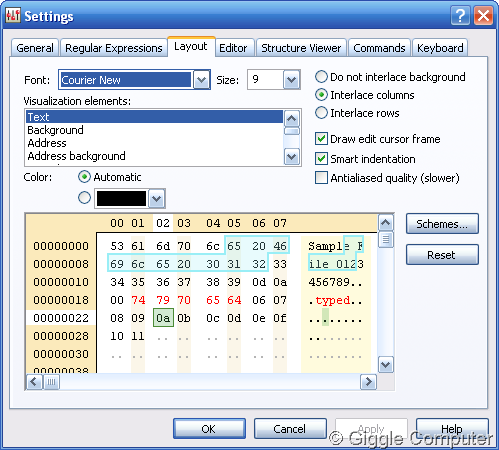The image size is (499, 450).
Task: Click the hex preview scroll down arrow
Action: tap(386, 365)
